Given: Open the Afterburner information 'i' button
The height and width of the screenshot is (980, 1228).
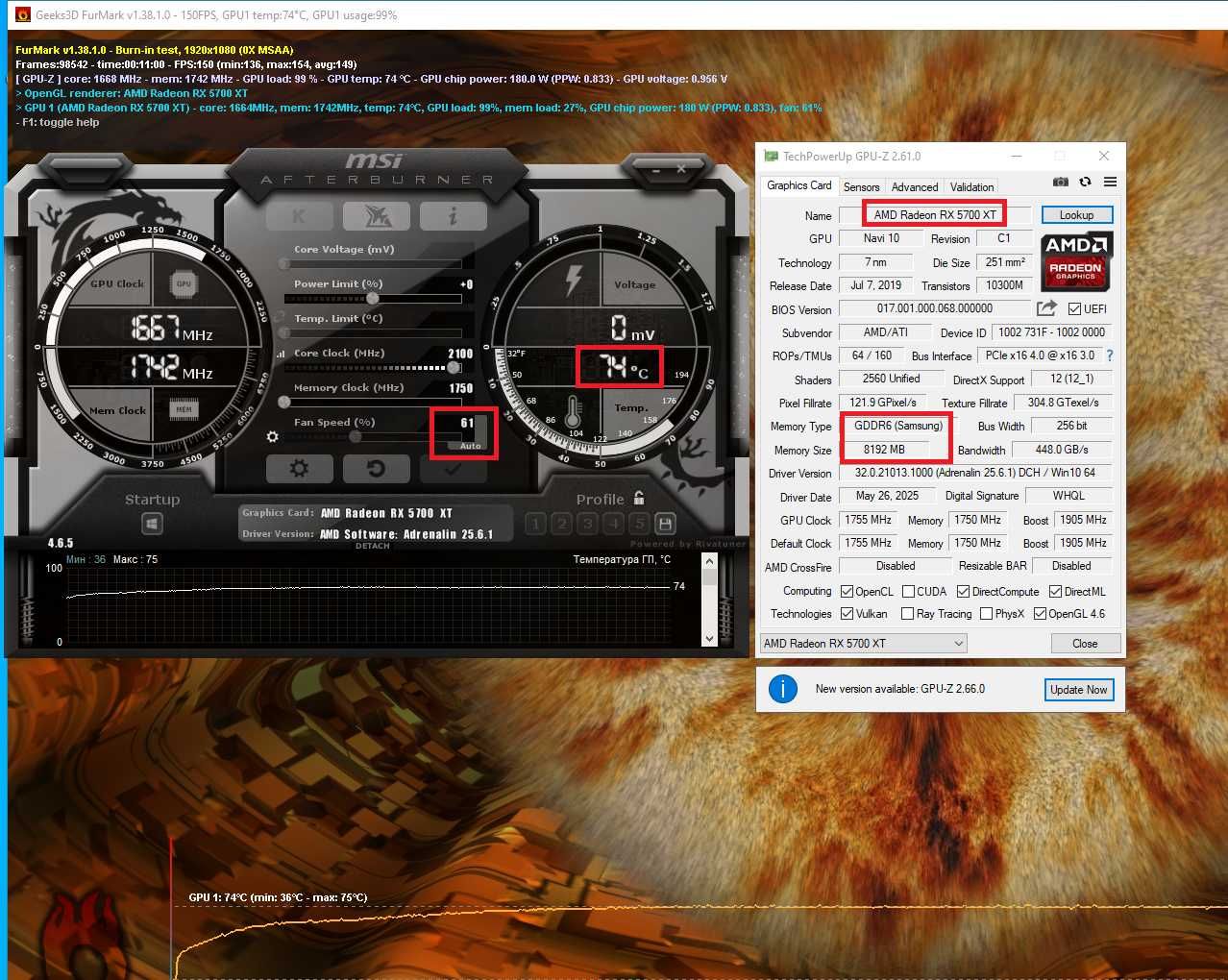Looking at the screenshot, I should point(453,216).
